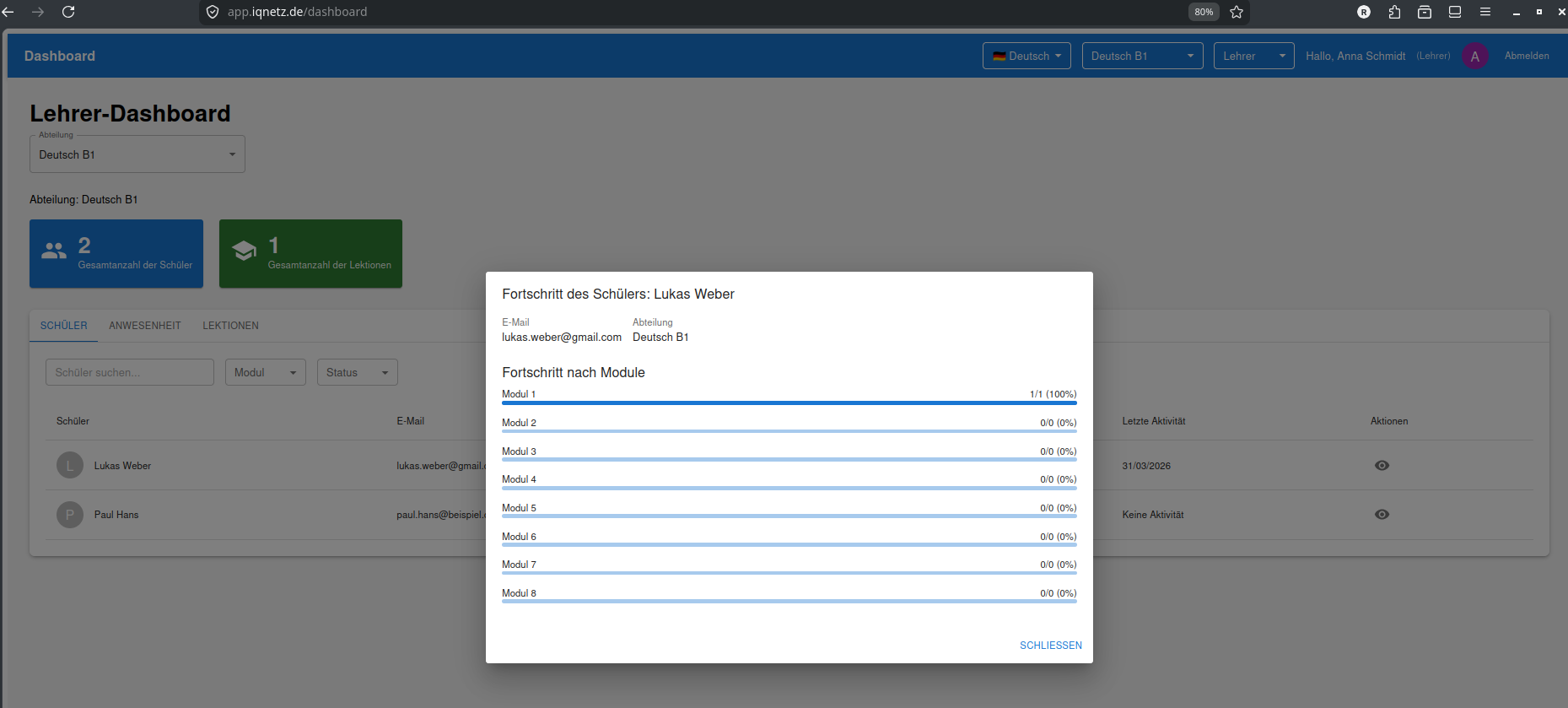Click eye icon for Paul Hans
1568x708 pixels.
point(1382,515)
